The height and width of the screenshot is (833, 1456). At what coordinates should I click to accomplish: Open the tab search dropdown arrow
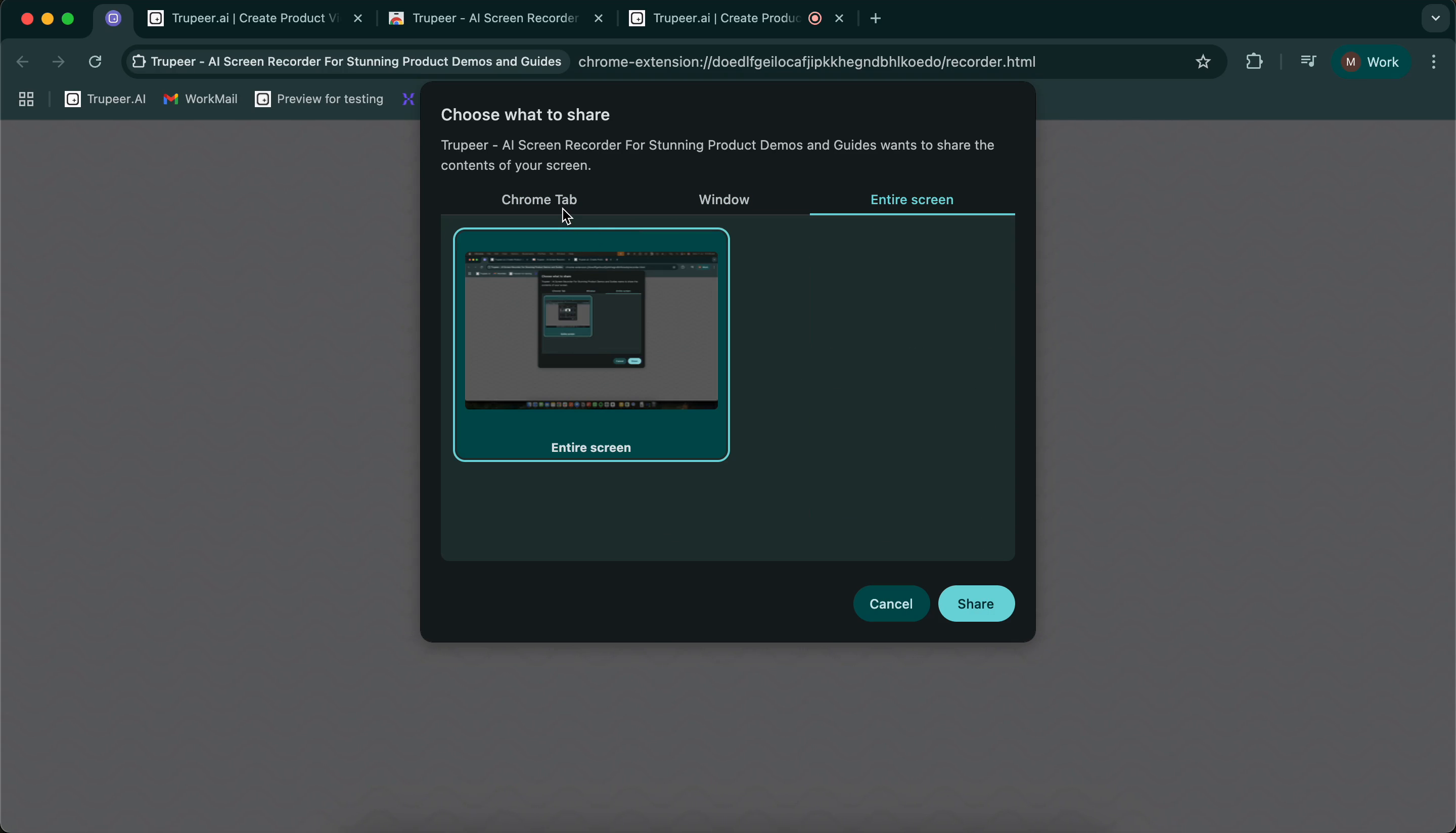(1434, 18)
